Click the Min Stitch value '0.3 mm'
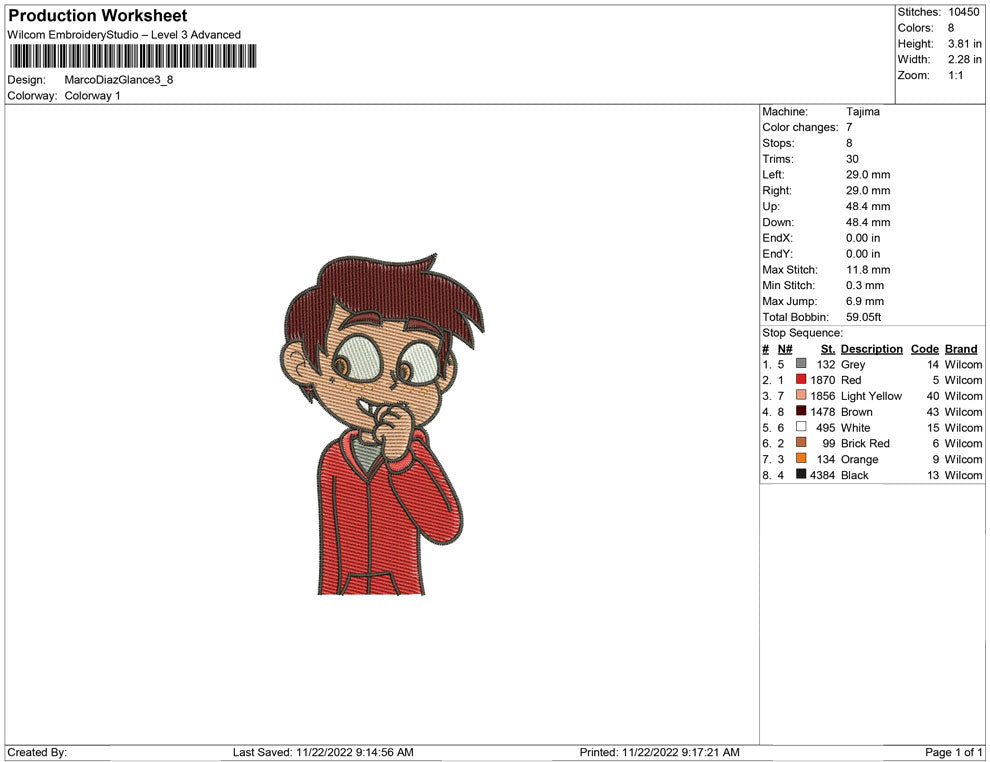Screen dimensions: 990x762 tap(865, 285)
